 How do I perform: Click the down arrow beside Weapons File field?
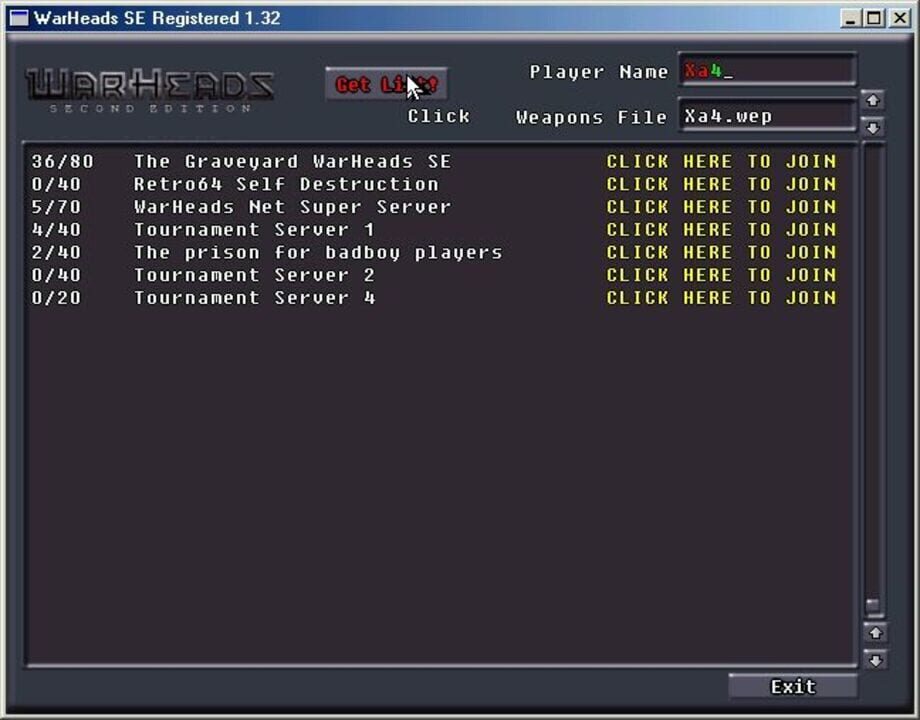click(873, 128)
